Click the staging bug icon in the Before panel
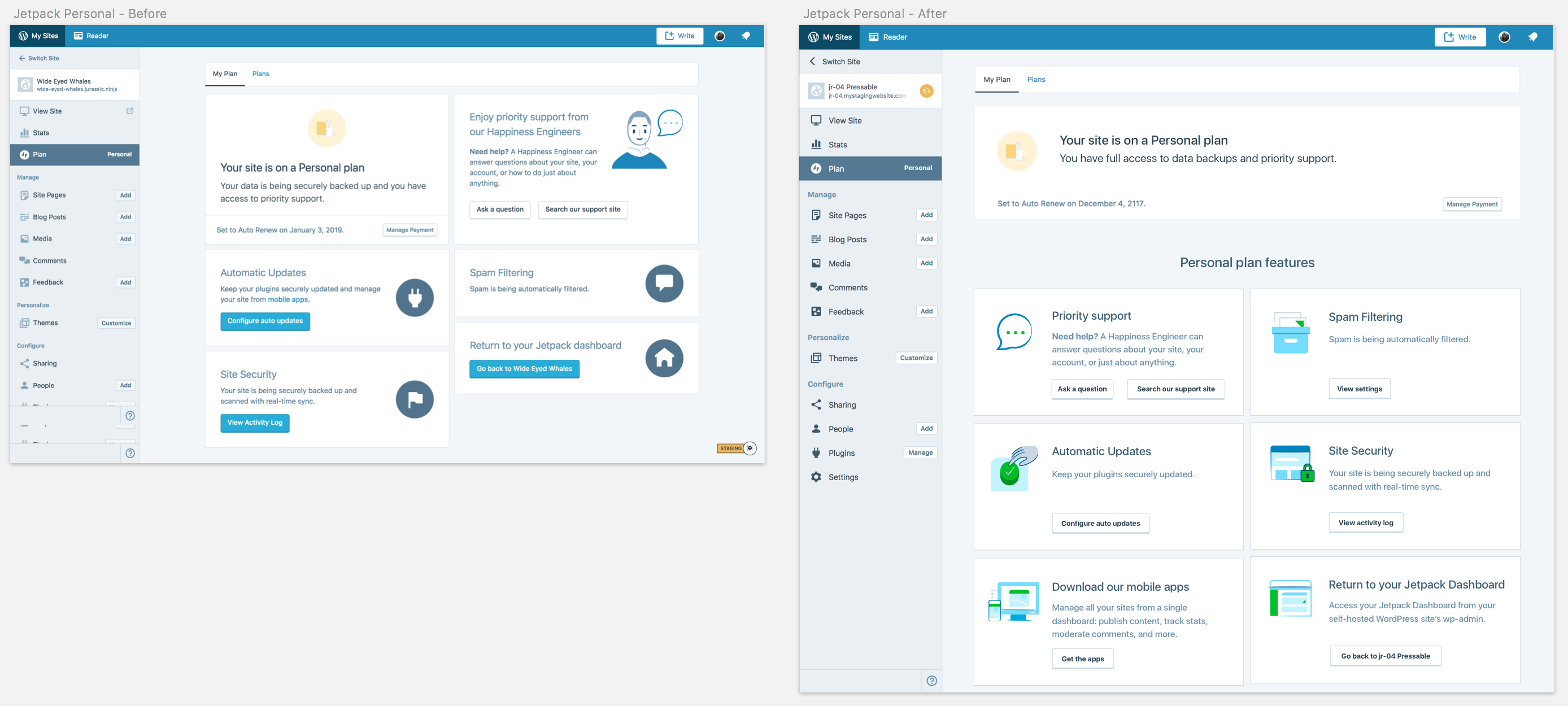The height and width of the screenshot is (706, 1568). point(750,448)
